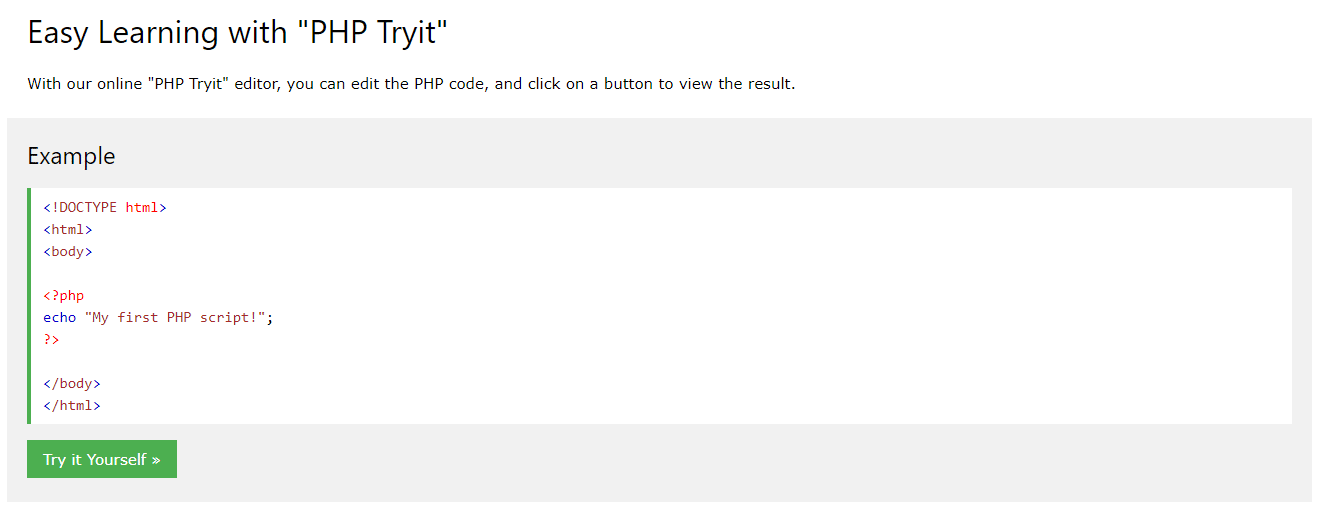Click the "My first PHP script!" string

174,318
